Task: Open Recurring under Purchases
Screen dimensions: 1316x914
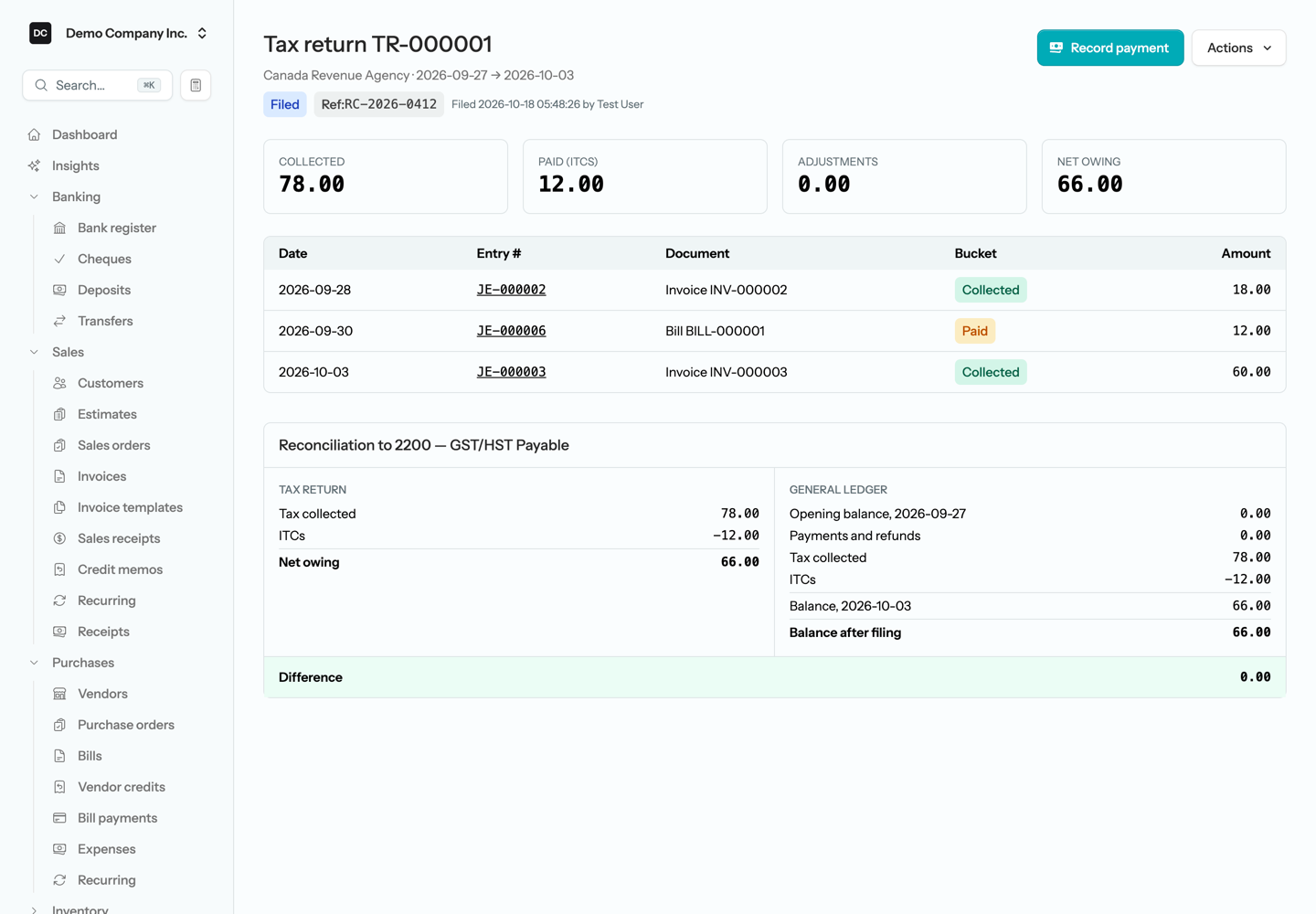Action: tap(107, 880)
